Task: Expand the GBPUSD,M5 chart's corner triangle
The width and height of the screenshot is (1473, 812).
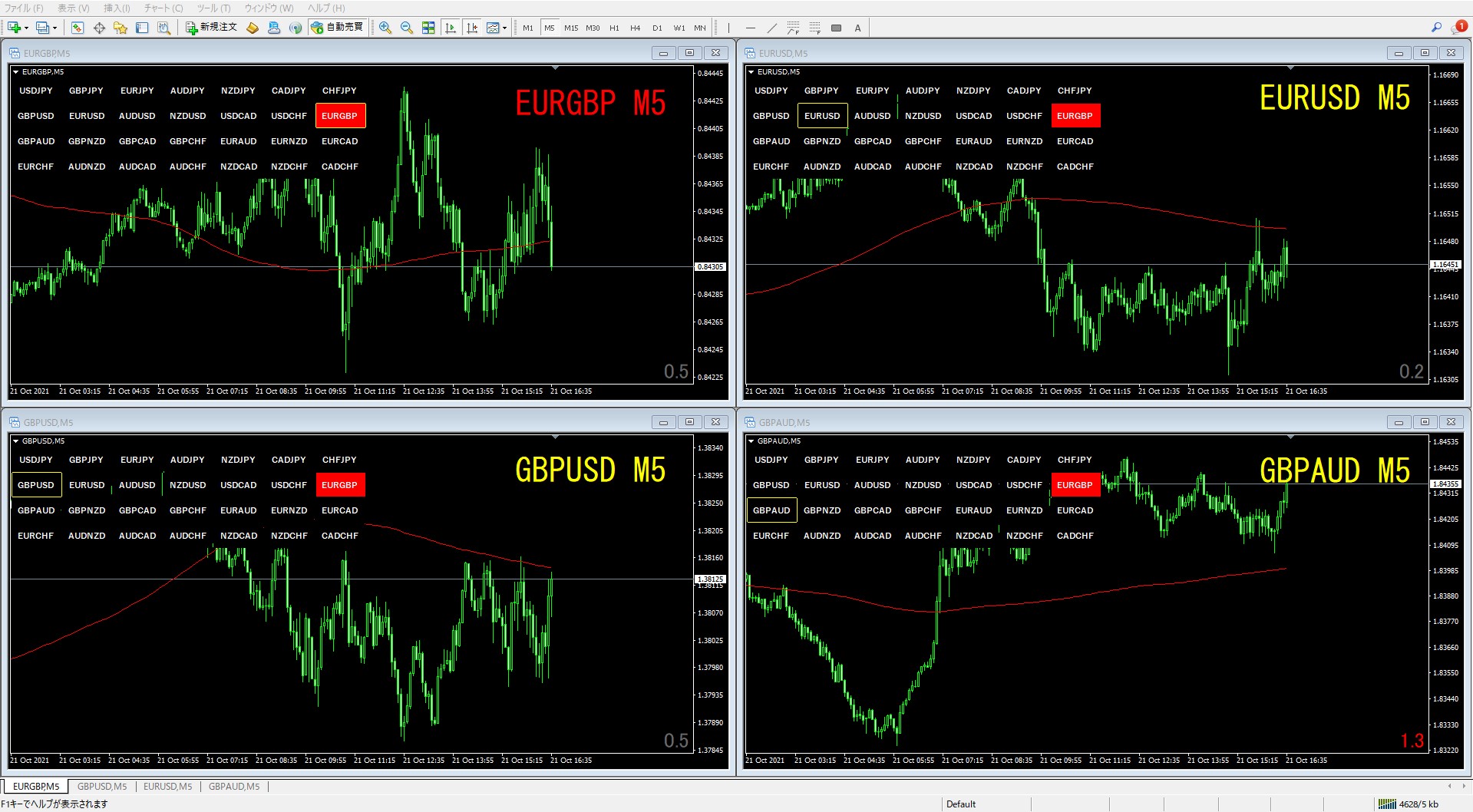Action: (x=15, y=441)
